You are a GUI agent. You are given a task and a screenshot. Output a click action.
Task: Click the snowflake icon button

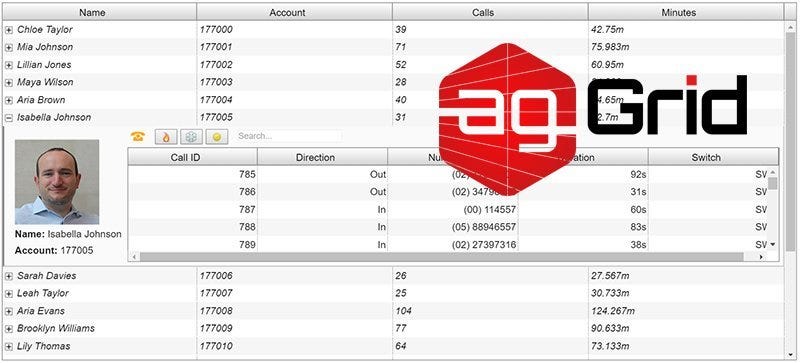coord(191,136)
